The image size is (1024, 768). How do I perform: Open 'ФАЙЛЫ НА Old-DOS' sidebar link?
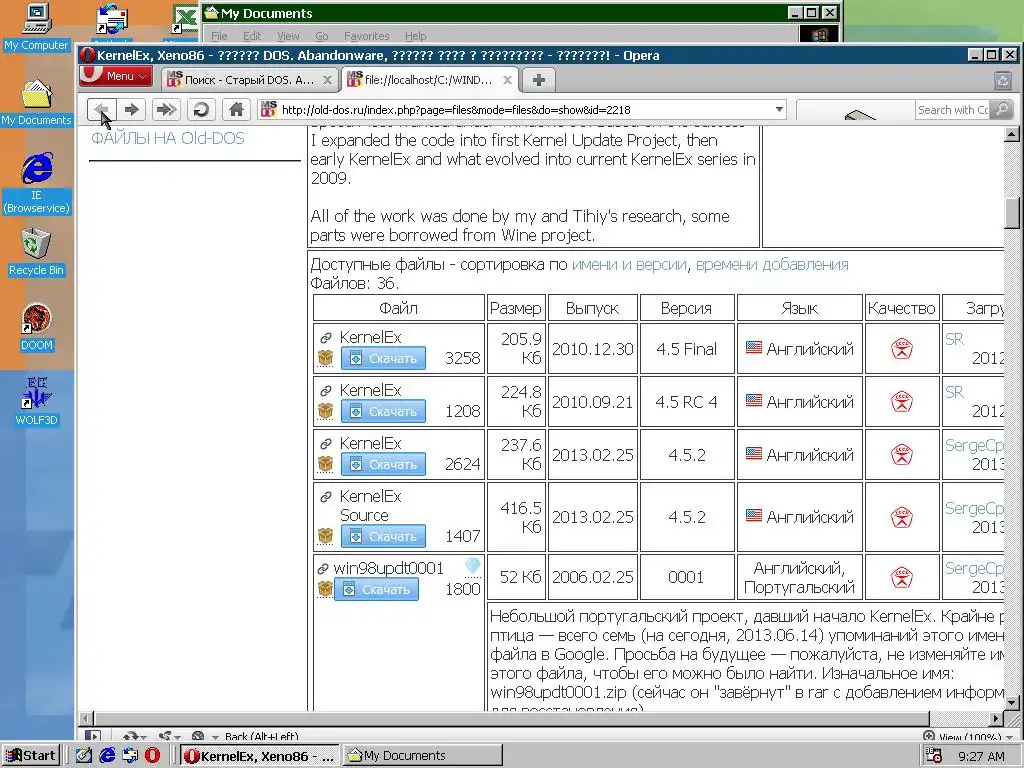168,138
